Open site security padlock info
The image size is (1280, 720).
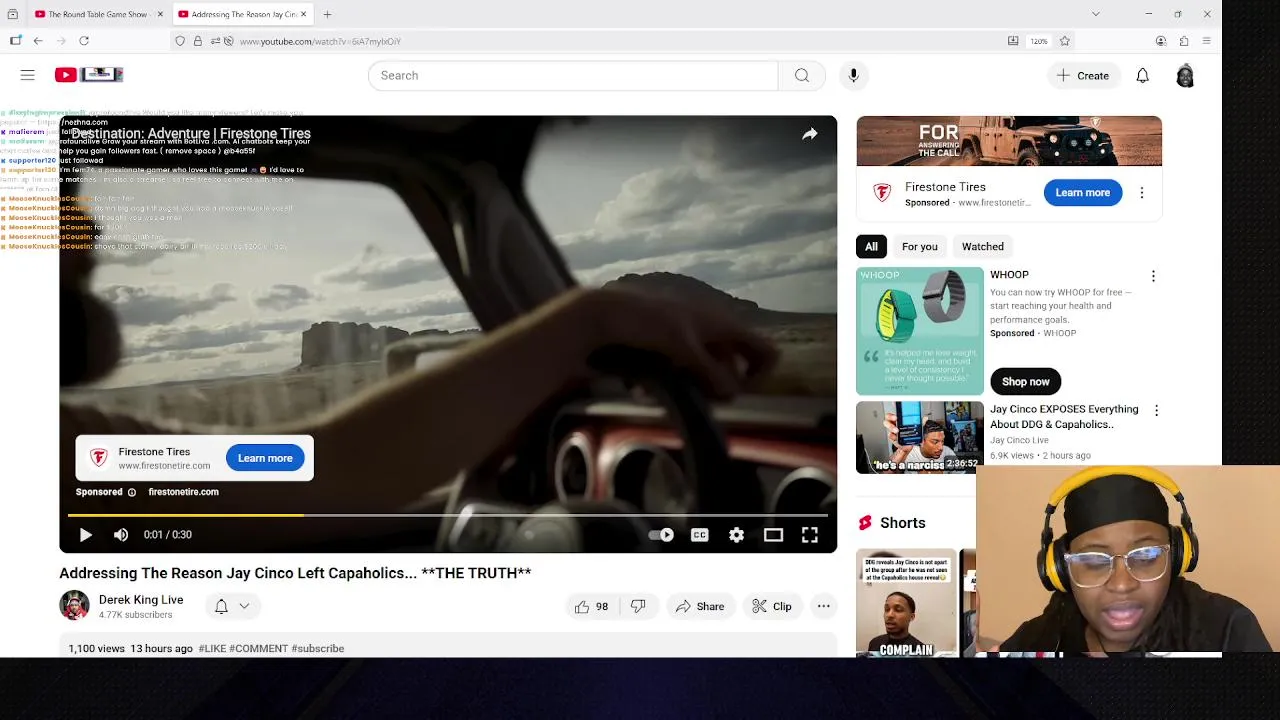198,41
